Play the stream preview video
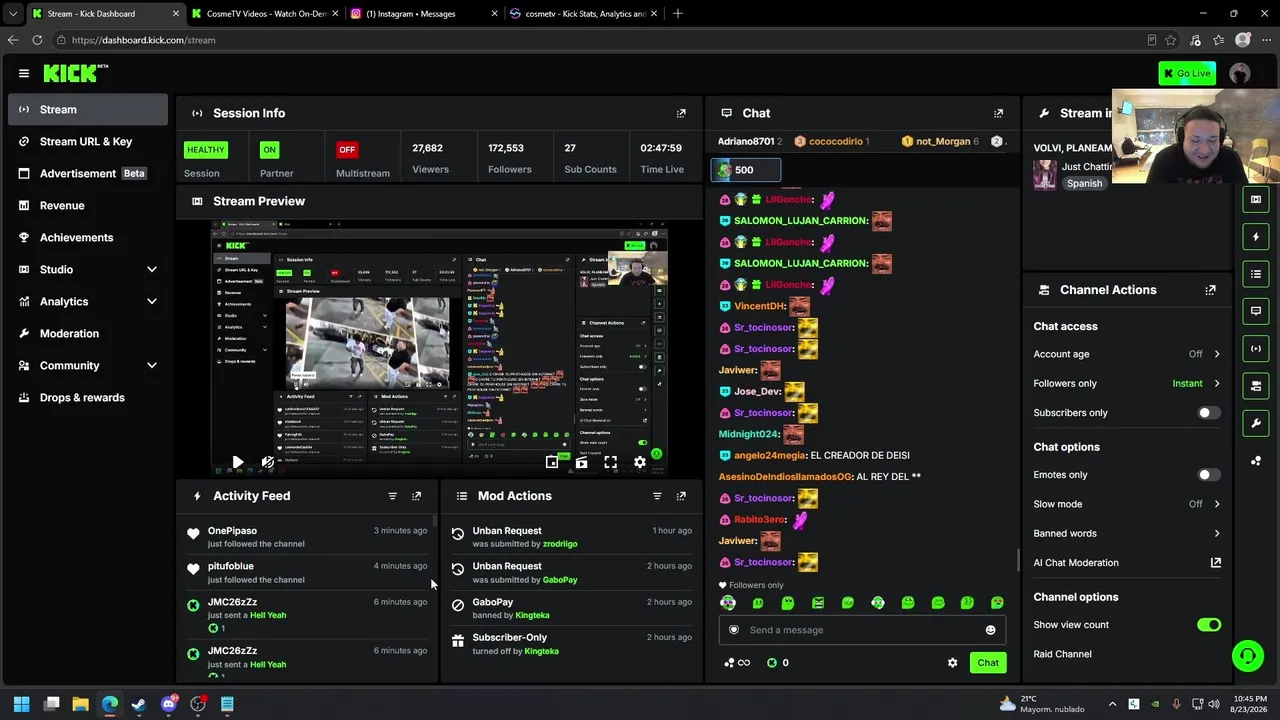Image resolution: width=1280 pixels, height=720 pixels. point(238,462)
